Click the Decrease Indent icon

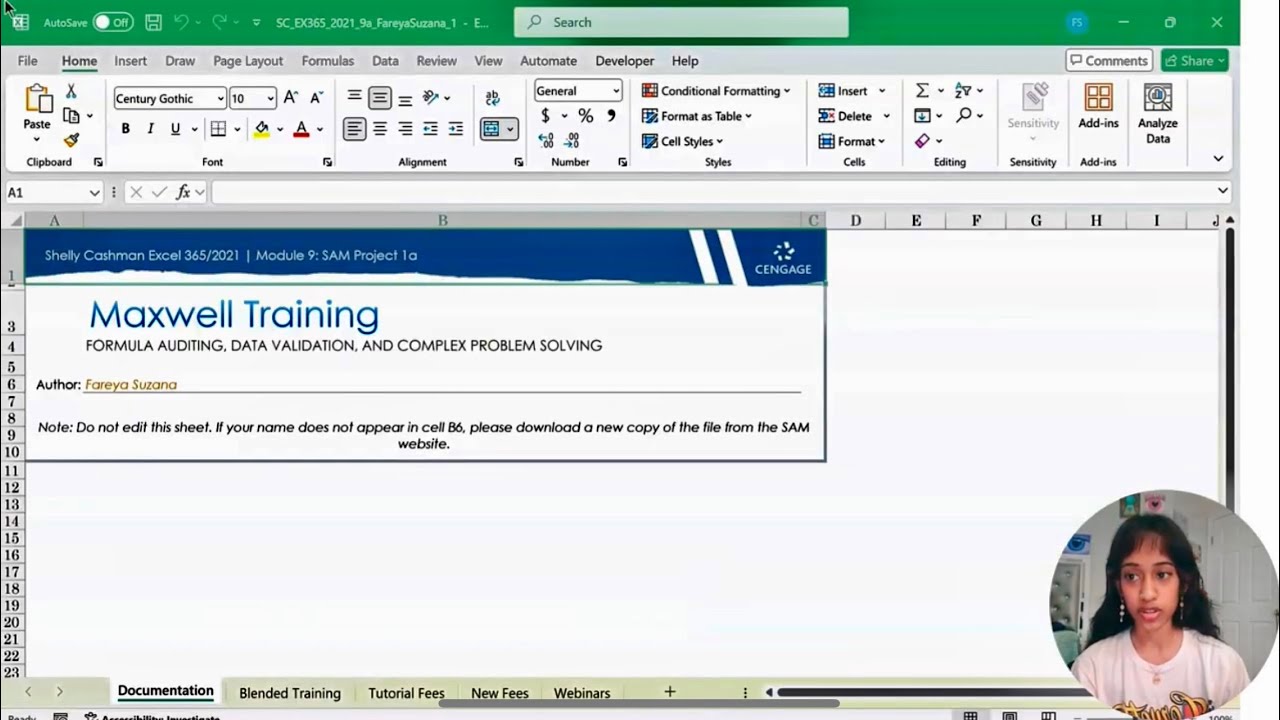430,129
